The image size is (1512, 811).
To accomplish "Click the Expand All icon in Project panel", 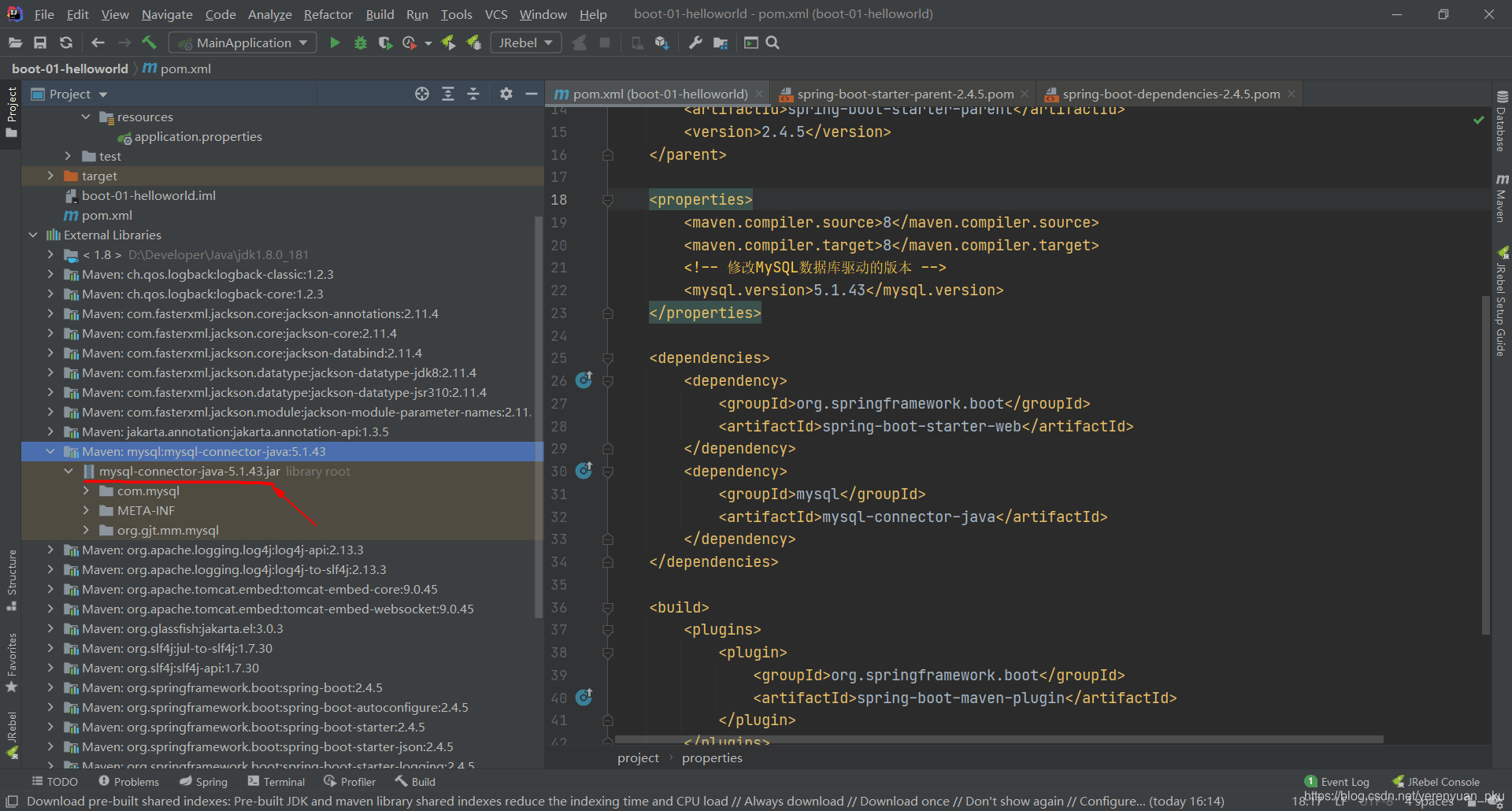I will (x=448, y=94).
